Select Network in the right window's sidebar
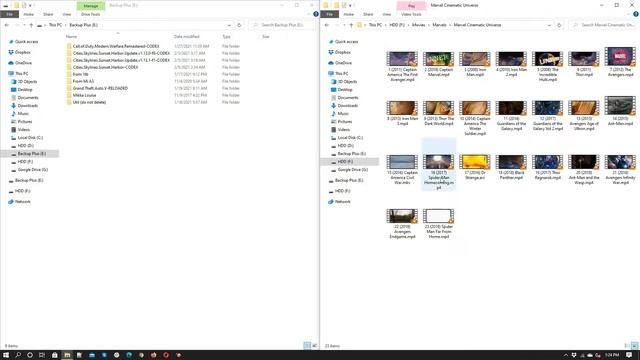 coord(339,202)
